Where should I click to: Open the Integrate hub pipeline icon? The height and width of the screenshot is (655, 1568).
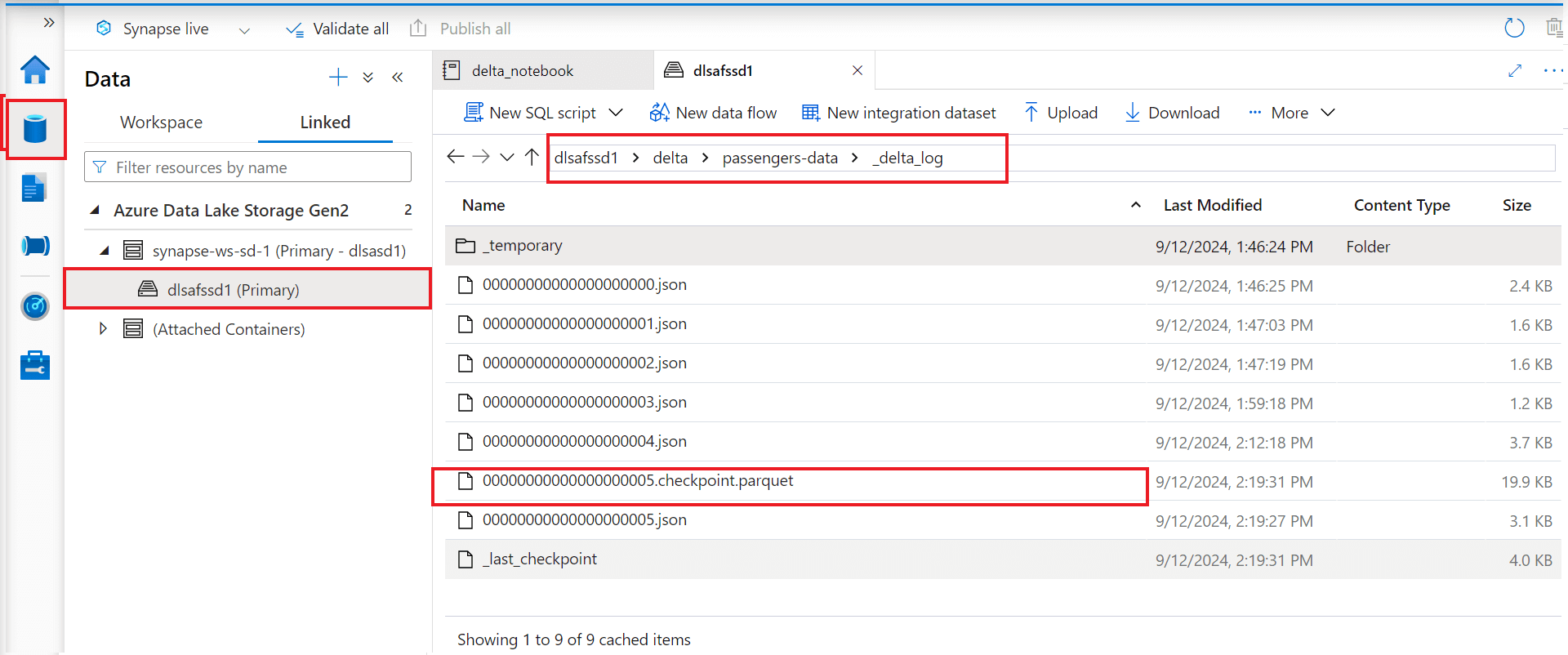click(x=35, y=246)
